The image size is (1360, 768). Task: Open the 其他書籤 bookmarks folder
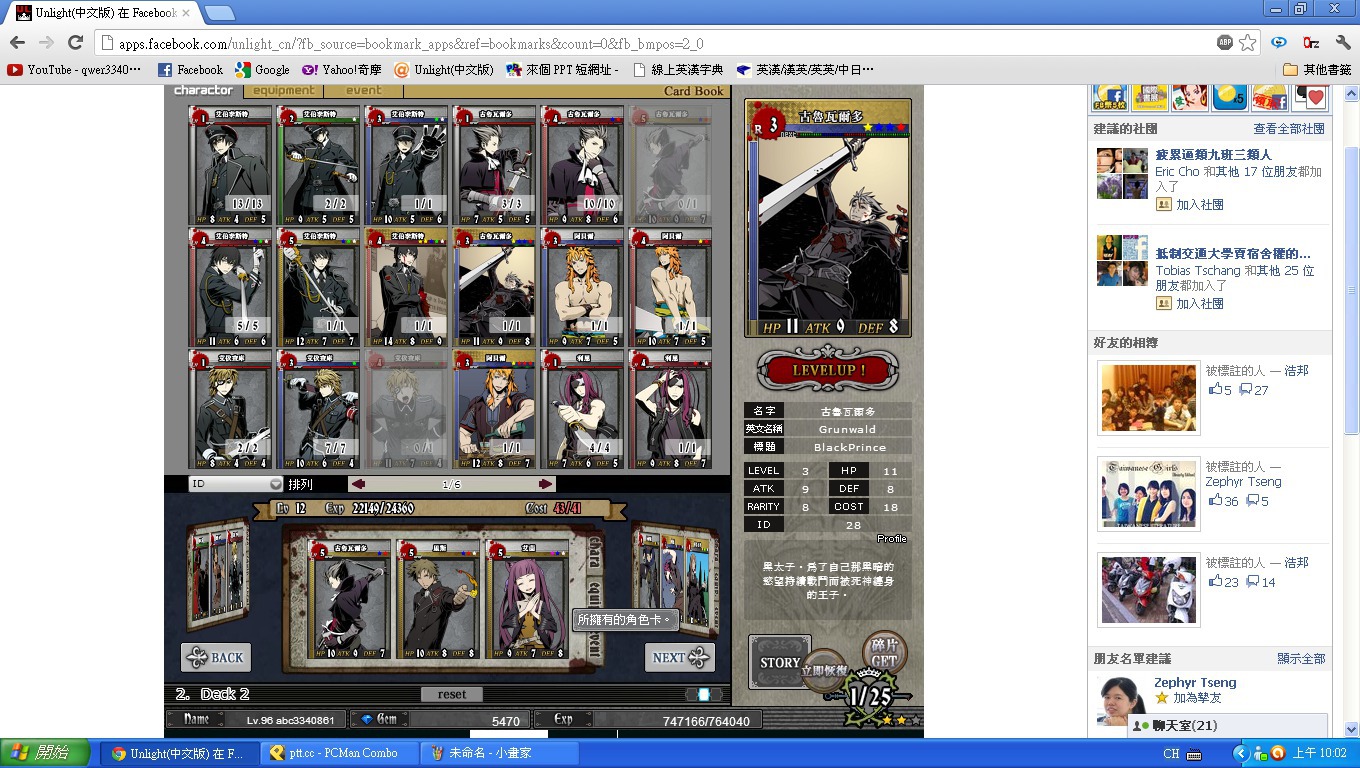pyautogui.click(x=1317, y=70)
